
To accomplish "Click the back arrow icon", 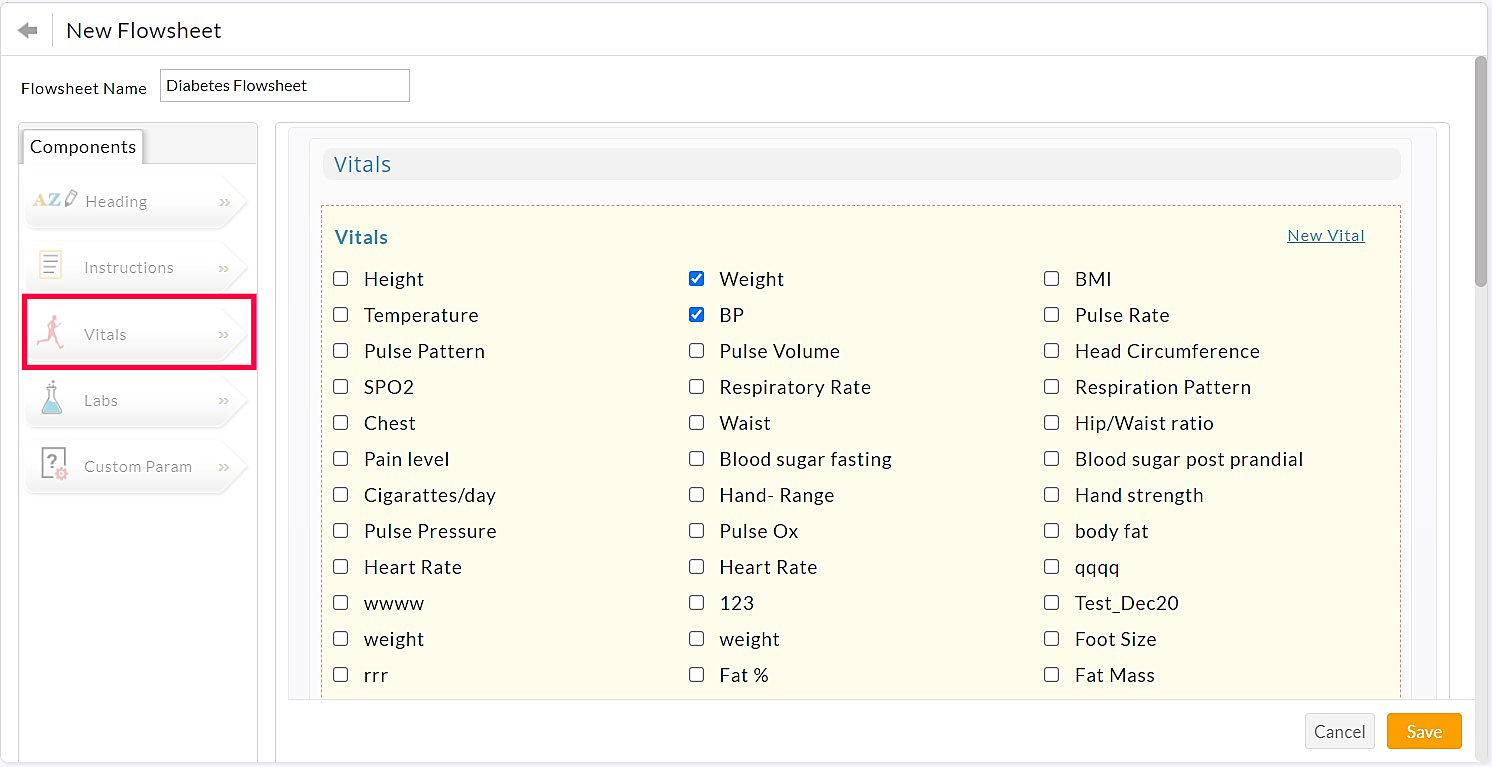I will [x=28, y=31].
